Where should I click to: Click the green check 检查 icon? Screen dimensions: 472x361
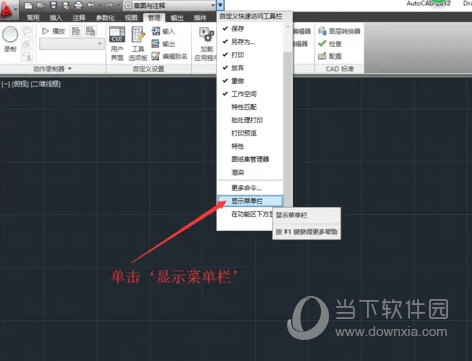[322, 43]
